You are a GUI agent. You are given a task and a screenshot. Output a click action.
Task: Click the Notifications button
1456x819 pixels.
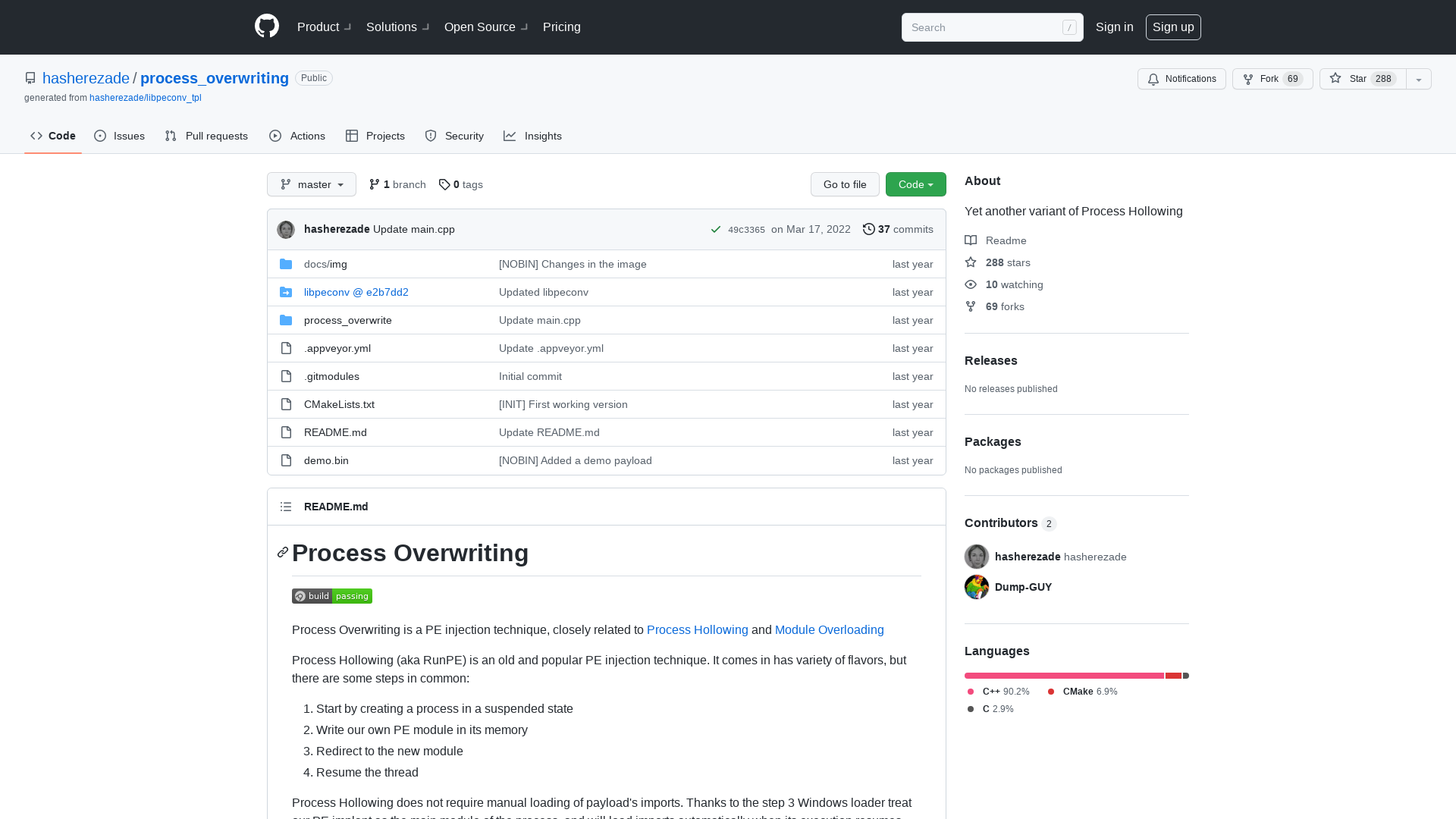click(1181, 79)
